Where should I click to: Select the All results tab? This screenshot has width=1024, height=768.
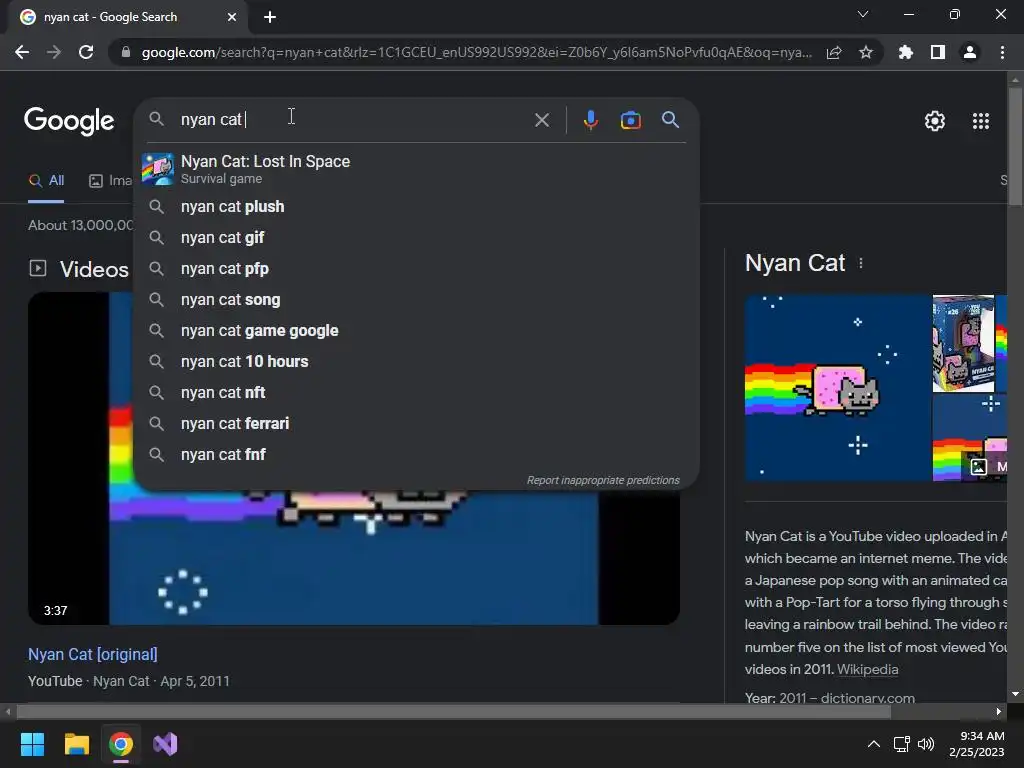coord(46,181)
